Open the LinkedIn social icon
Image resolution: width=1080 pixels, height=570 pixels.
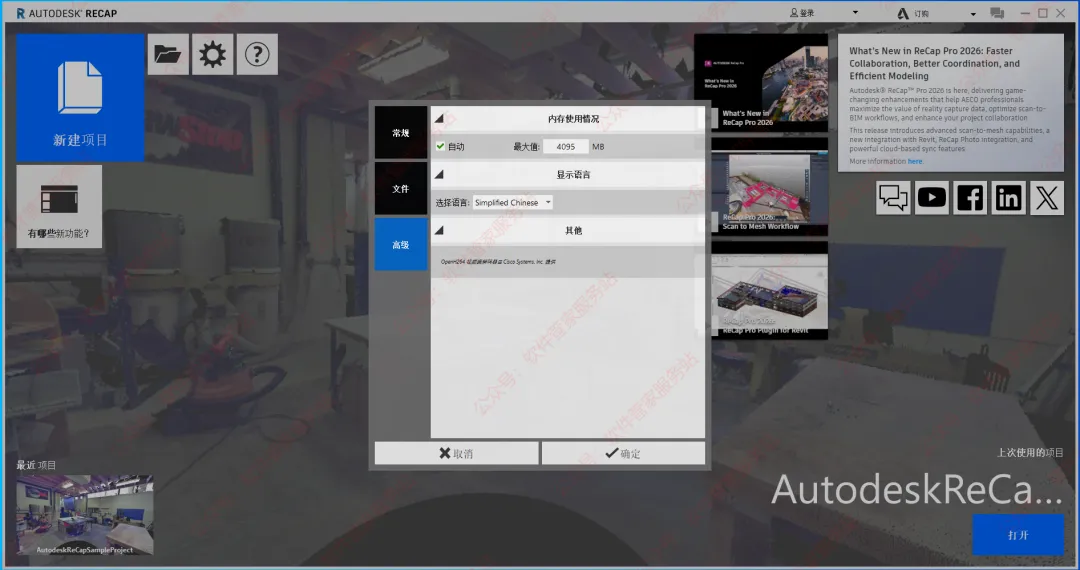pyautogui.click(x=1009, y=198)
